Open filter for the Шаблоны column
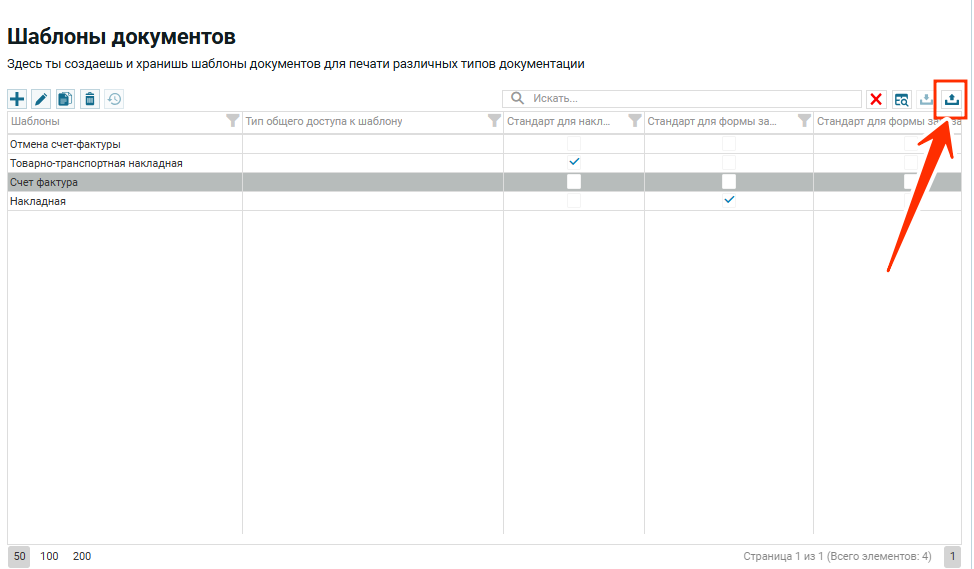Screen dimensions: 974x569 pos(233,121)
